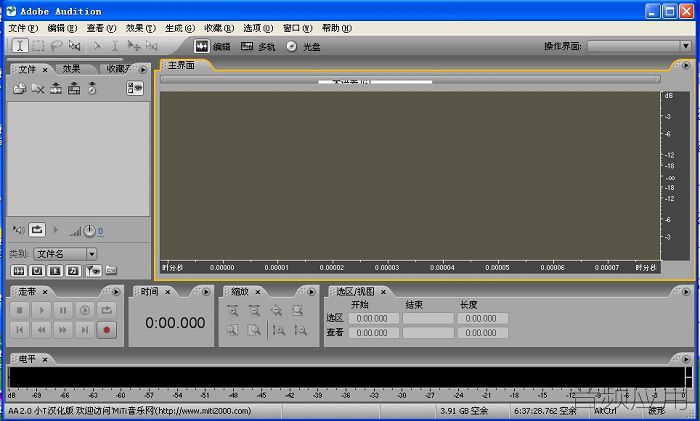The width and height of the screenshot is (700, 421).
Task: Open the 文件 menu
Action: pyautogui.click(x=23, y=28)
